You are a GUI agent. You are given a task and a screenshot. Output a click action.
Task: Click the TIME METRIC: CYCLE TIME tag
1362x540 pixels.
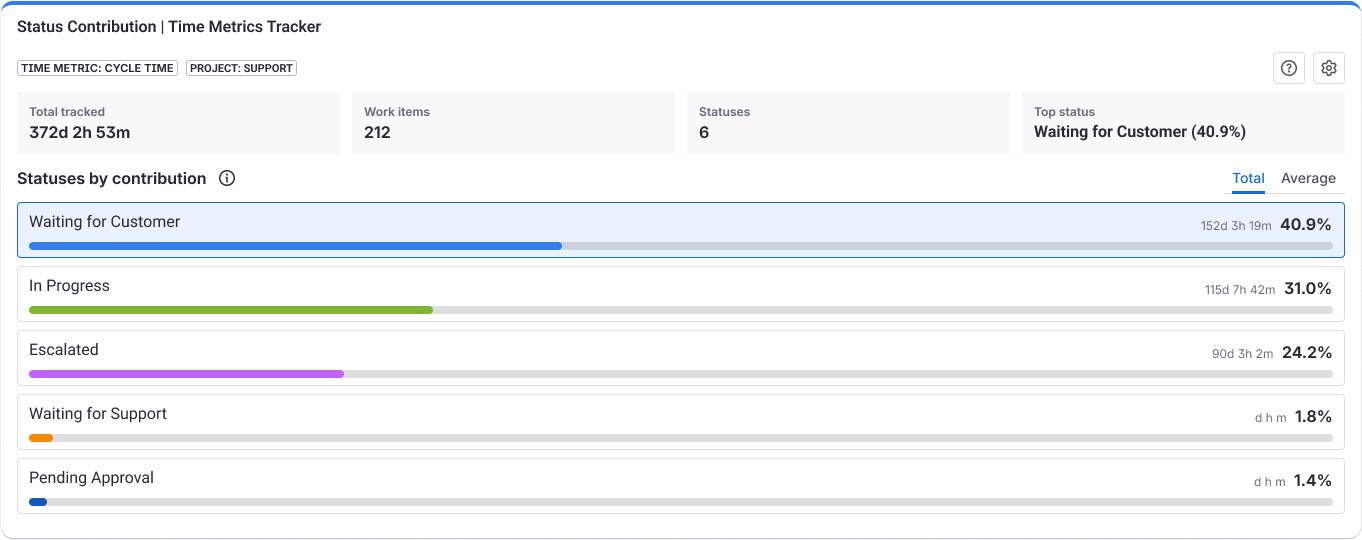97,68
